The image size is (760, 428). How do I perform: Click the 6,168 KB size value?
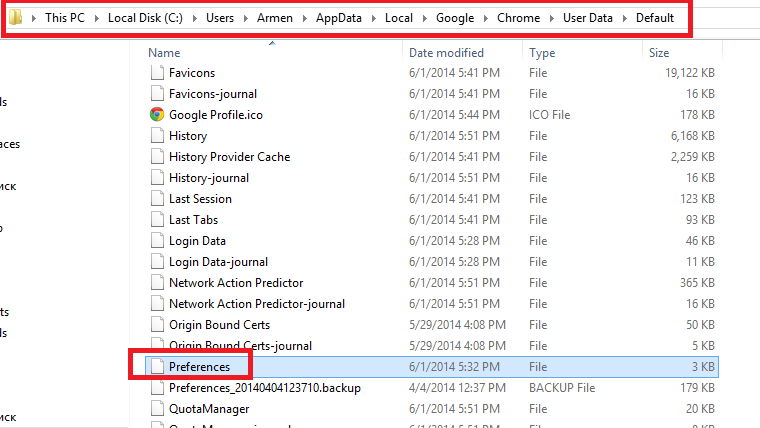tap(693, 136)
